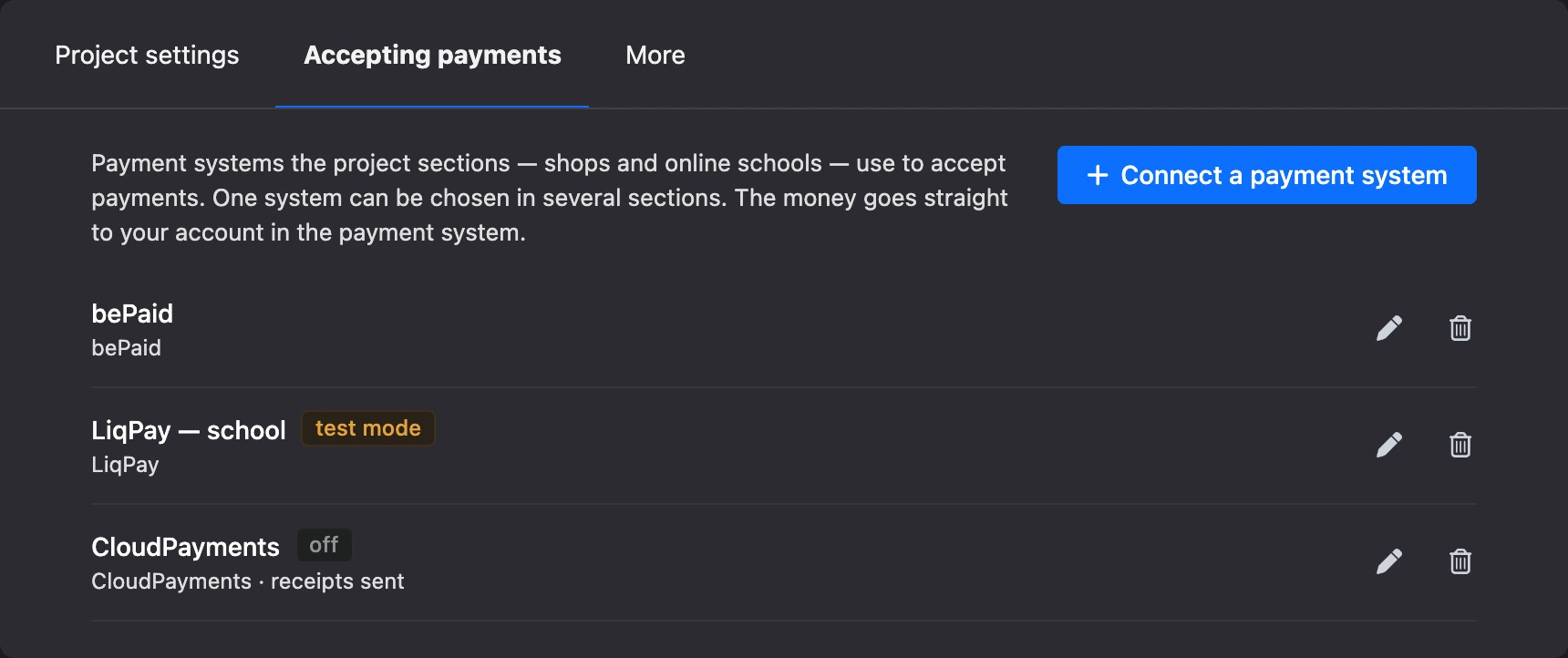Open the Project settings tab
This screenshot has width=1568, height=658.
pos(147,55)
